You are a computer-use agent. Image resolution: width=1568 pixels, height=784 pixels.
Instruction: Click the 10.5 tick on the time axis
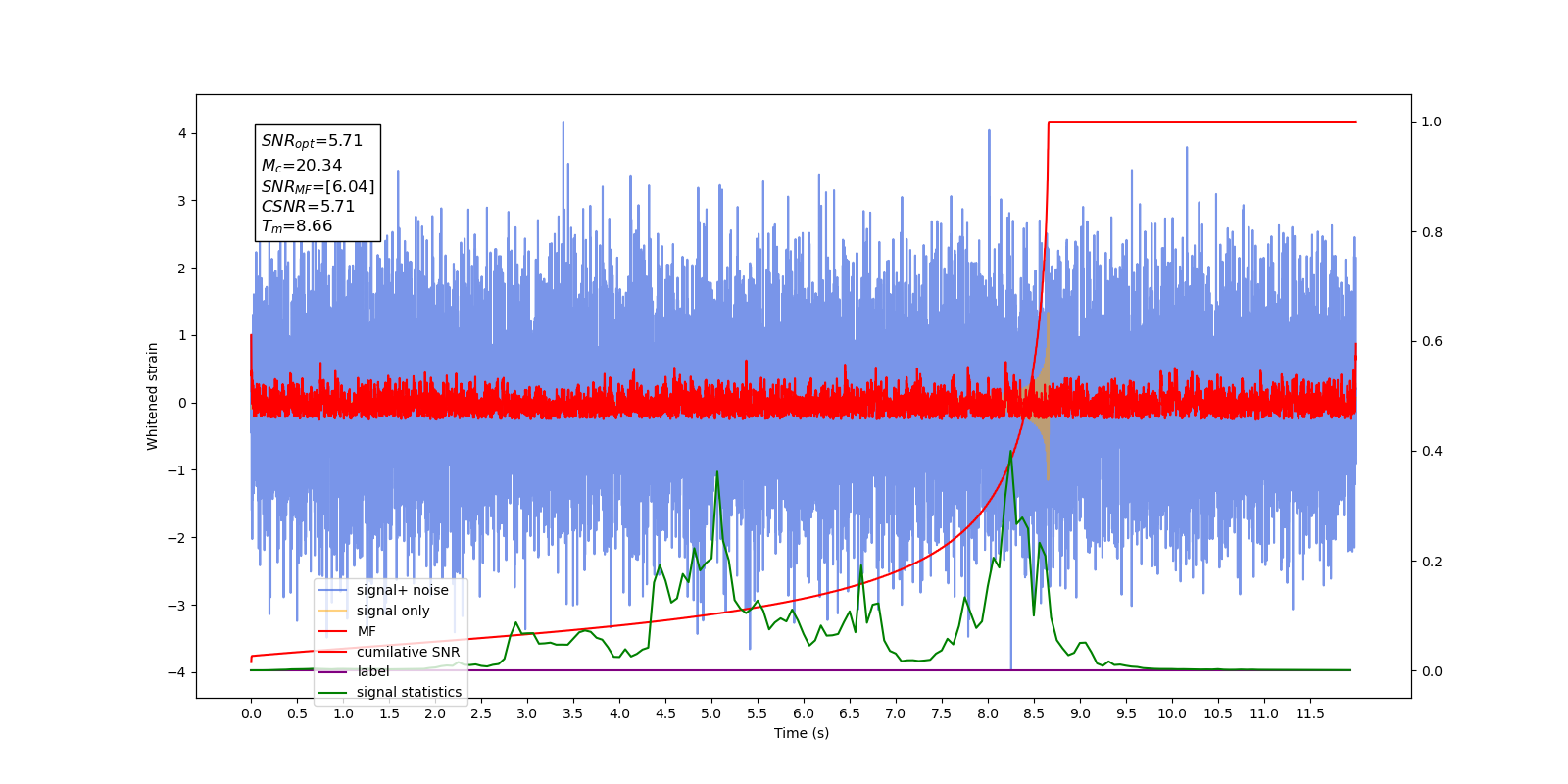pyautogui.click(x=1218, y=713)
